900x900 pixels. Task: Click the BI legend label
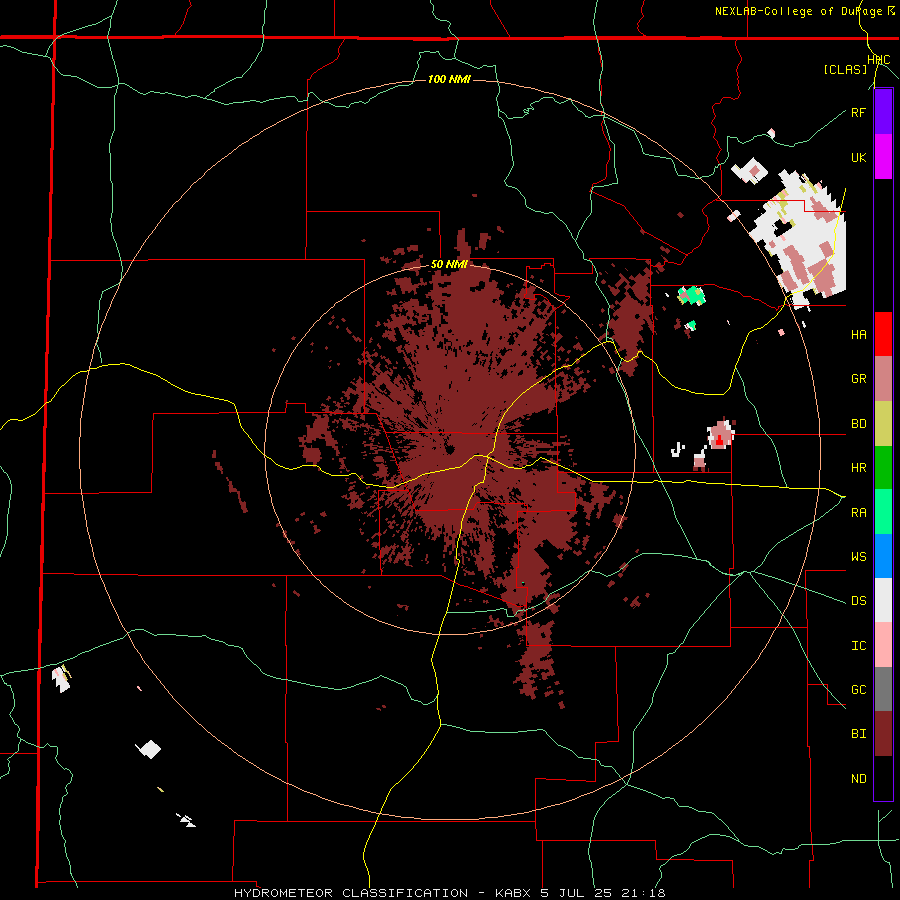coord(859,734)
